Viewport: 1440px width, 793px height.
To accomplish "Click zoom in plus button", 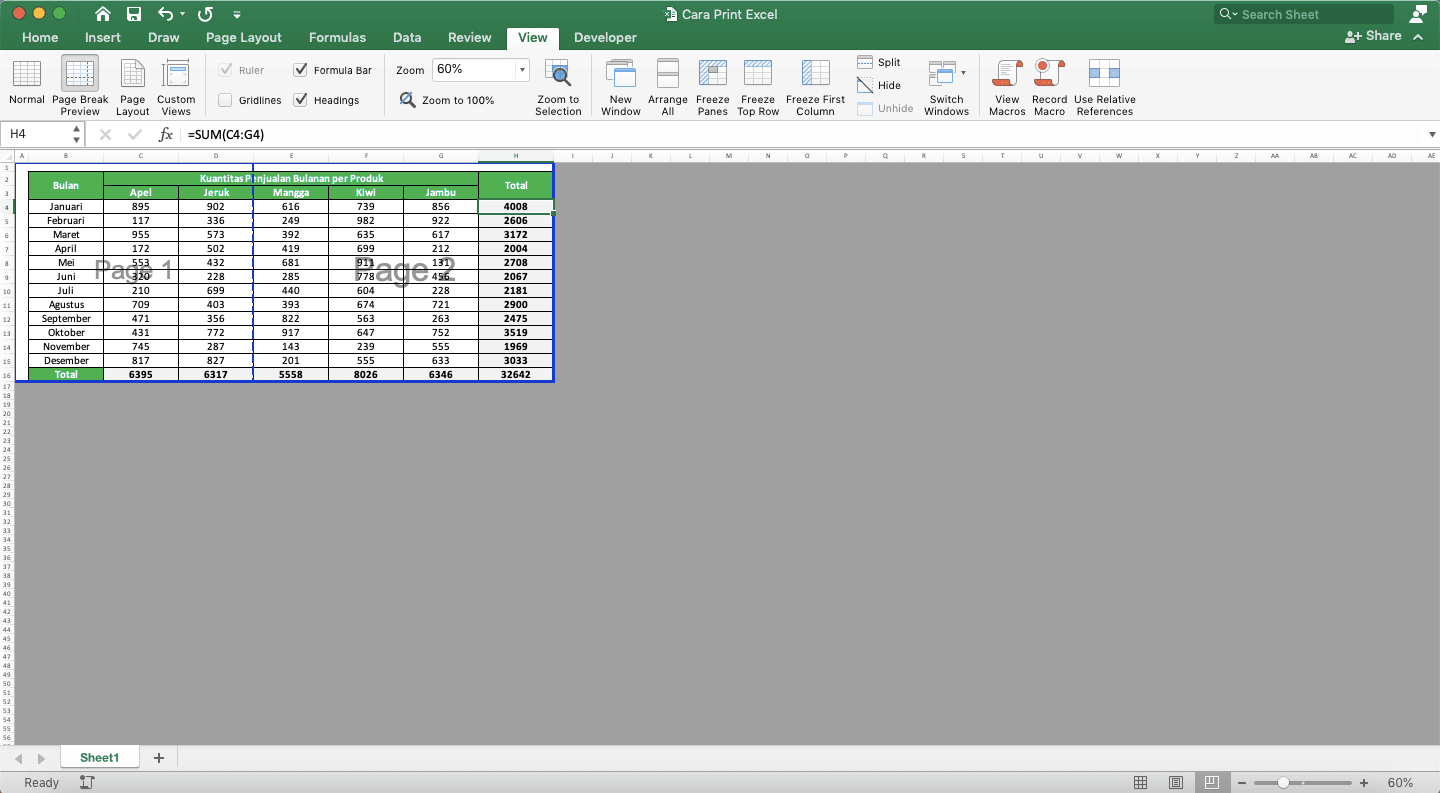I will coord(1364,783).
